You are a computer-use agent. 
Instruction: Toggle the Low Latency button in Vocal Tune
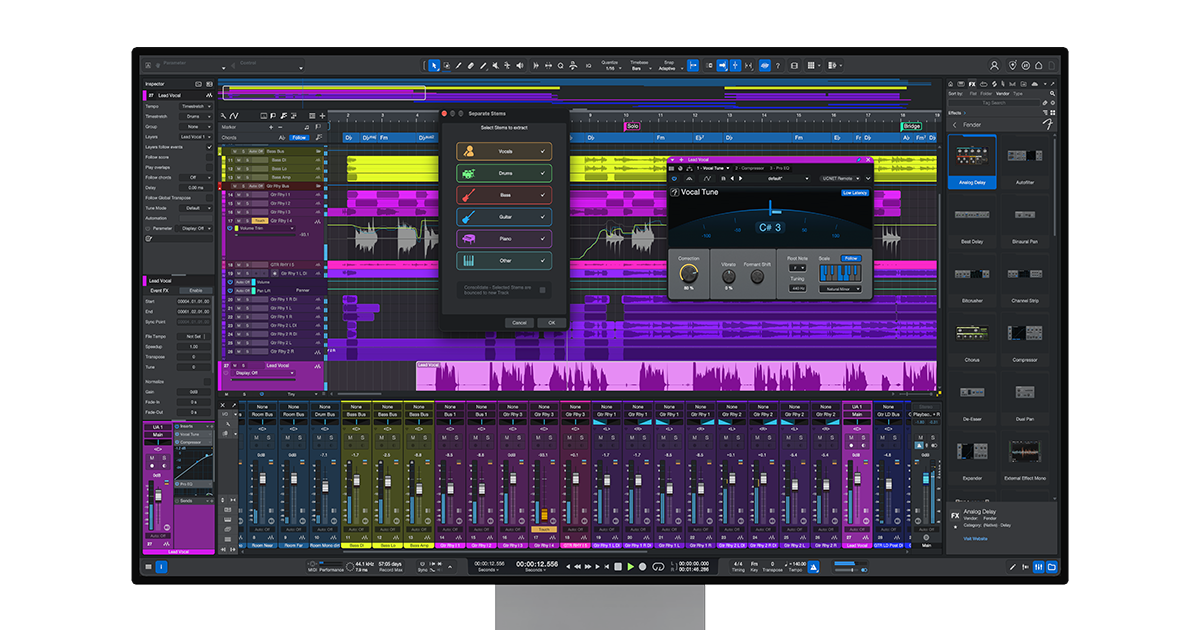855,193
